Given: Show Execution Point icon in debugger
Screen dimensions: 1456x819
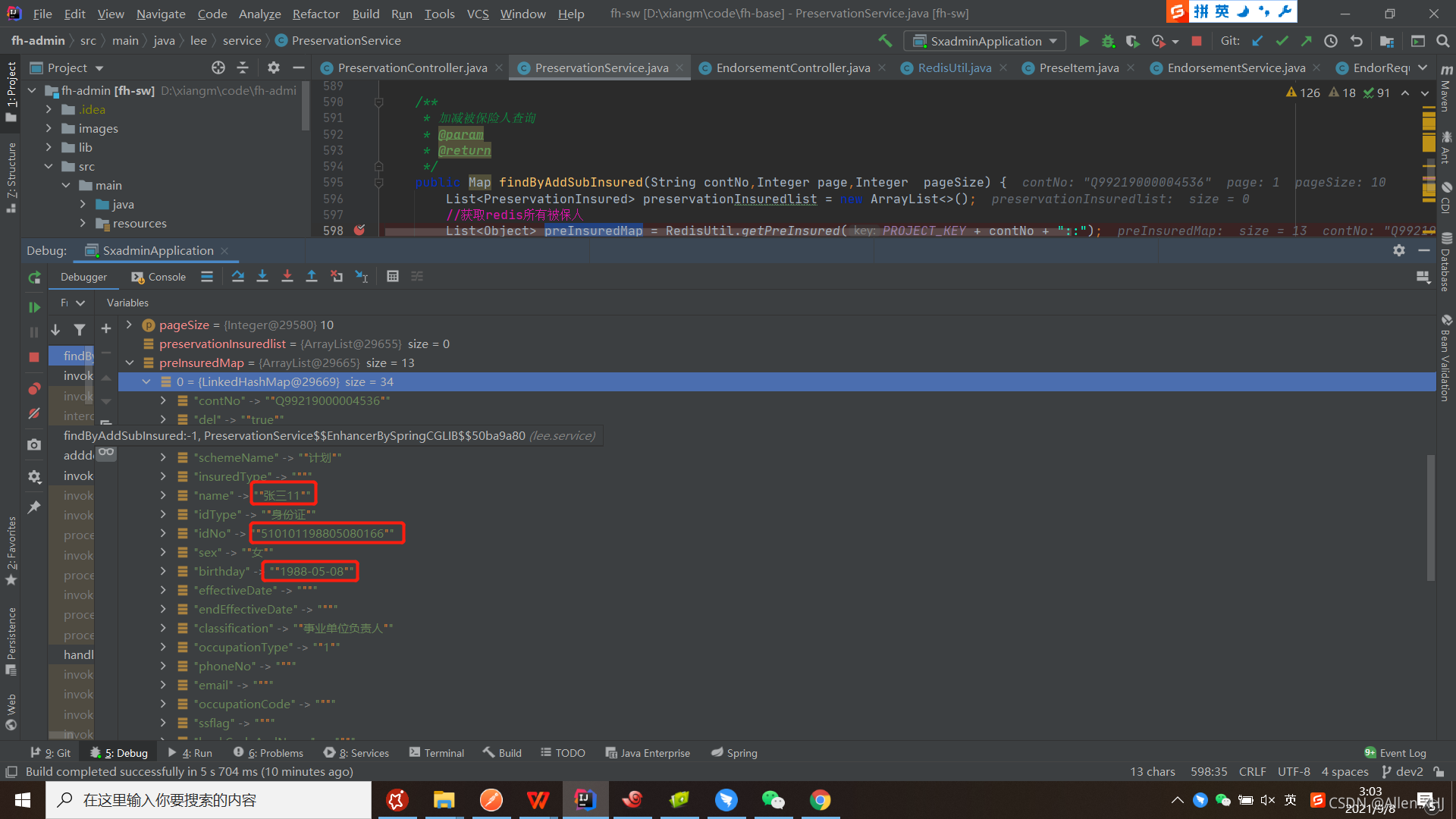Looking at the screenshot, I should [x=207, y=277].
